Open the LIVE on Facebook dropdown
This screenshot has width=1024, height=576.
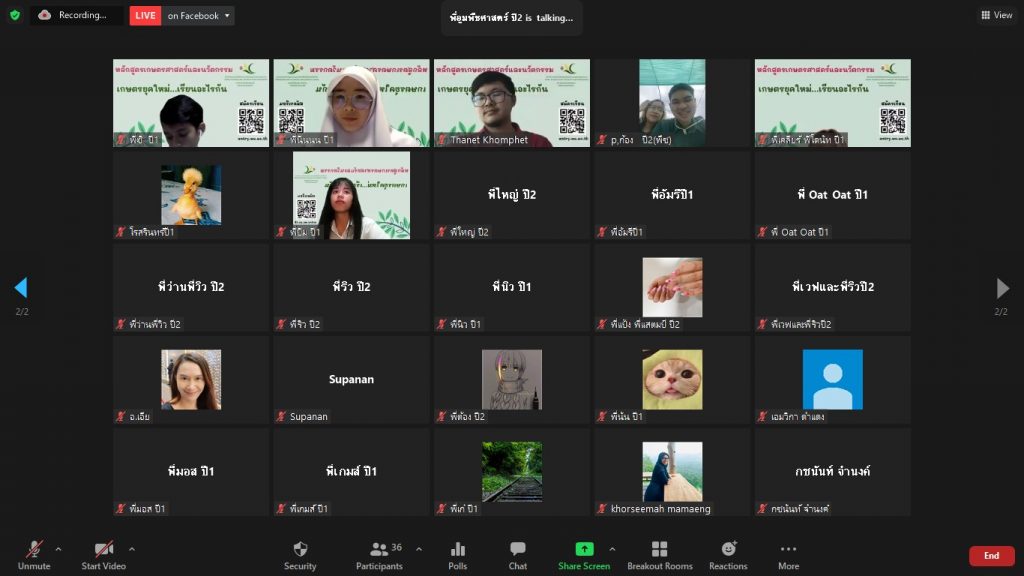[228, 16]
